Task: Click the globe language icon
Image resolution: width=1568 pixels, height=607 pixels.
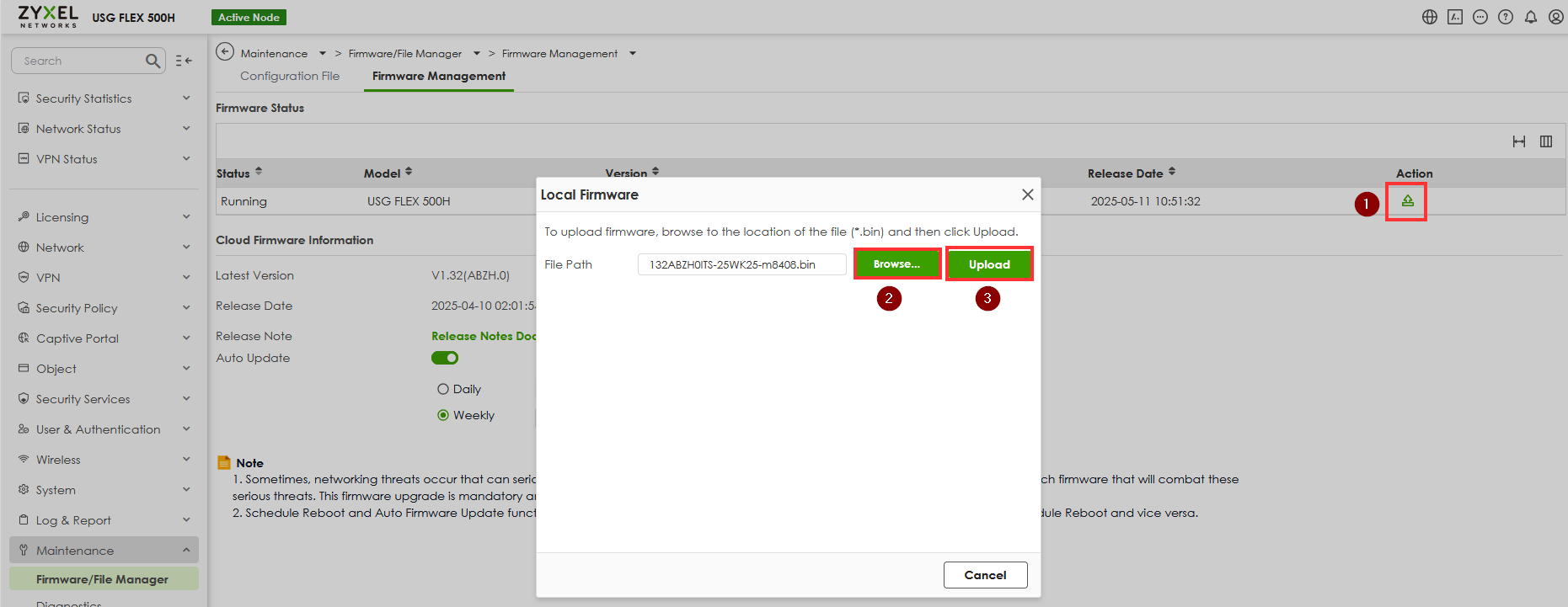Action: pos(1430,17)
